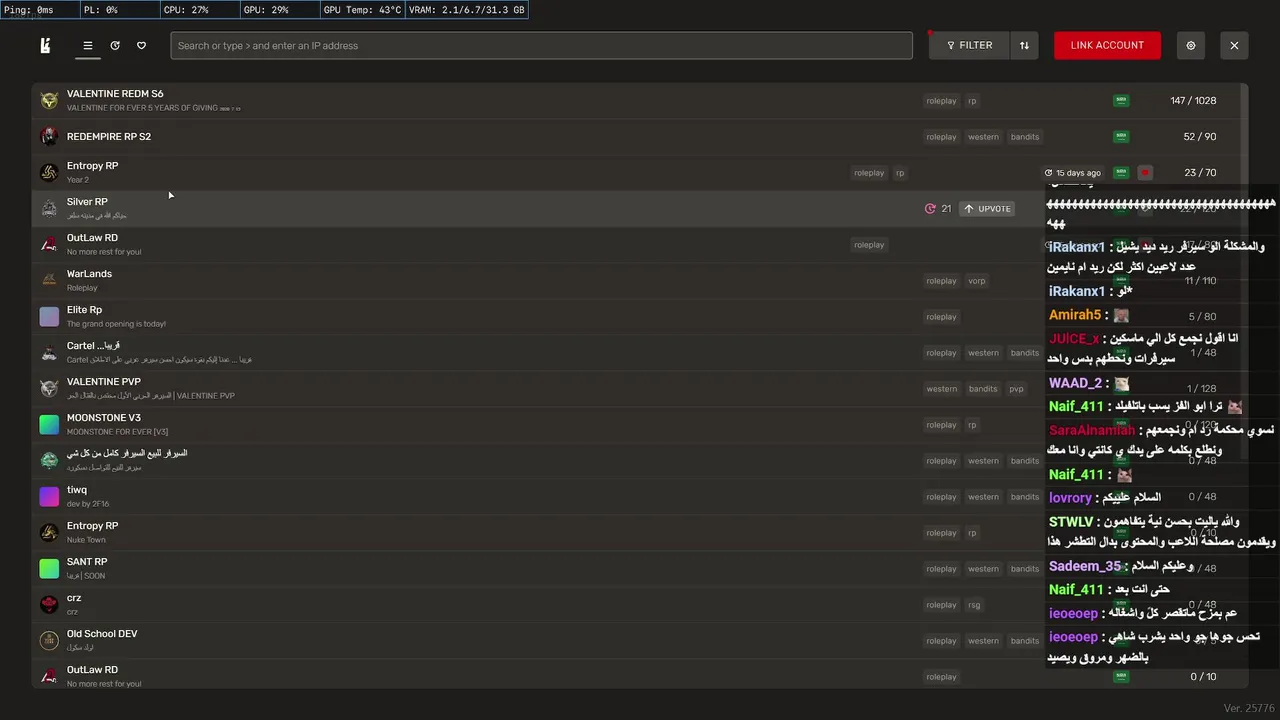Click the LINK ACCOUNT button
1280x720 pixels.
point(1107,45)
